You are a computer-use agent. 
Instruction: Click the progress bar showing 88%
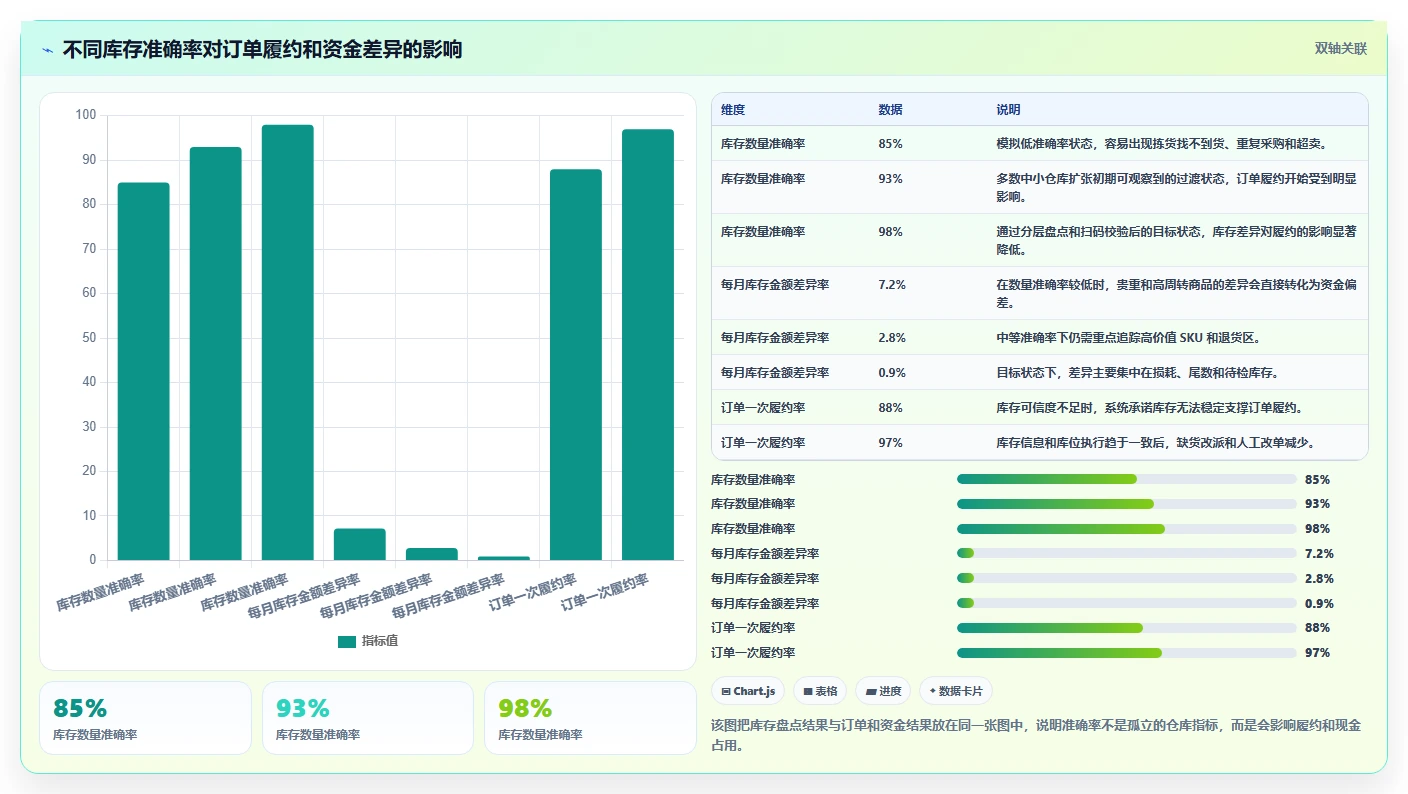coord(1127,628)
